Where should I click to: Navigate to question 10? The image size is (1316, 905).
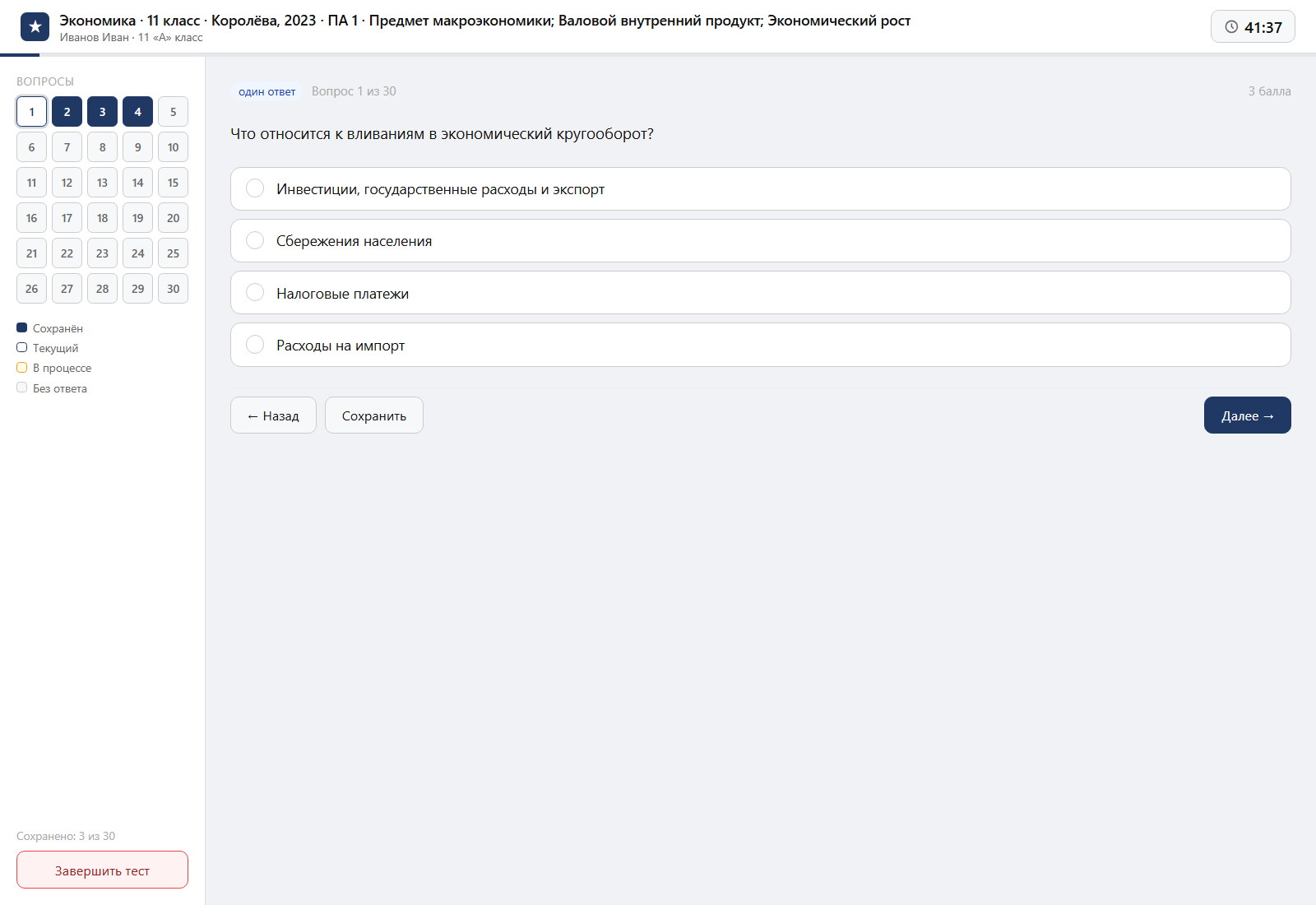(x=173, y=147)
